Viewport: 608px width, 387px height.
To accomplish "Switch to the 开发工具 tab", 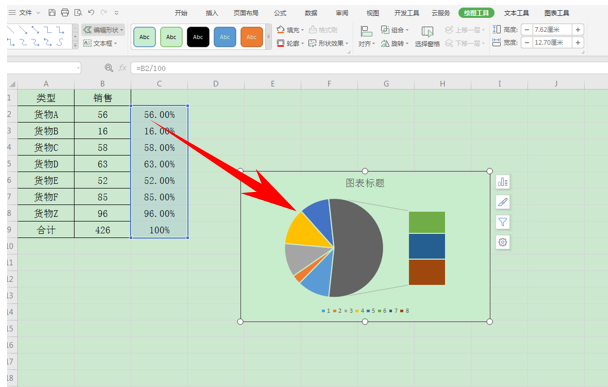I will click(407, 13).
